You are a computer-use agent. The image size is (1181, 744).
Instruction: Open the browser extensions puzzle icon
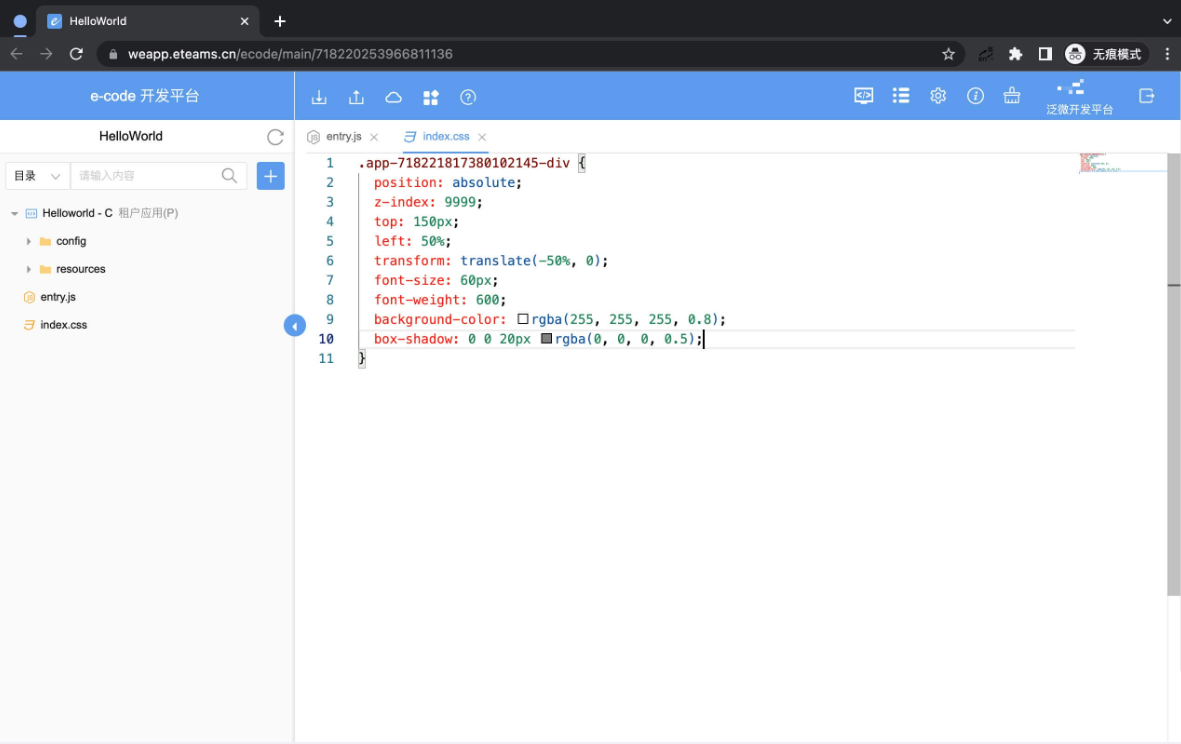(1015, 54)
